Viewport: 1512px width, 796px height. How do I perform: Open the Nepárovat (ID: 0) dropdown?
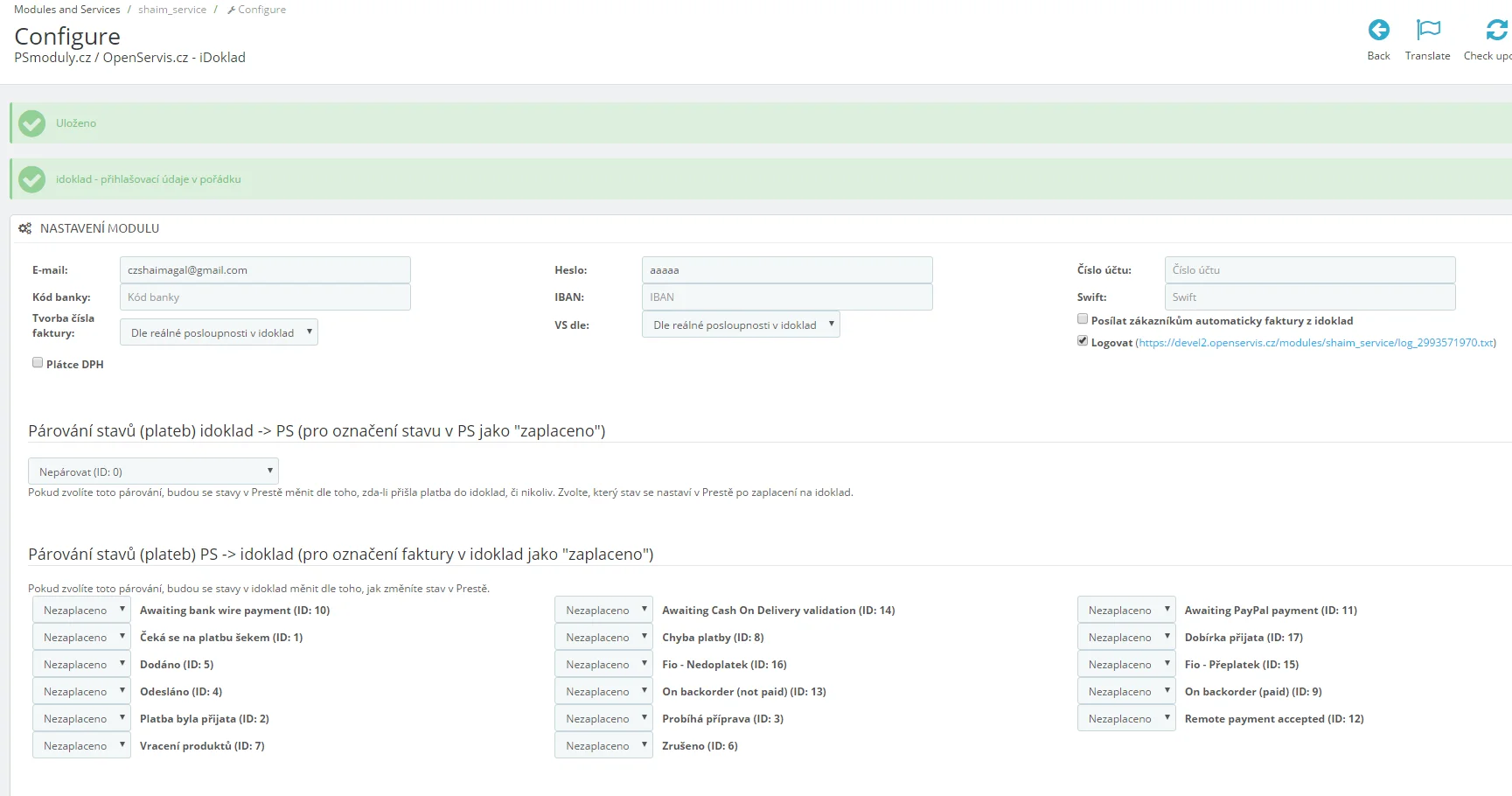click(153, 471)
